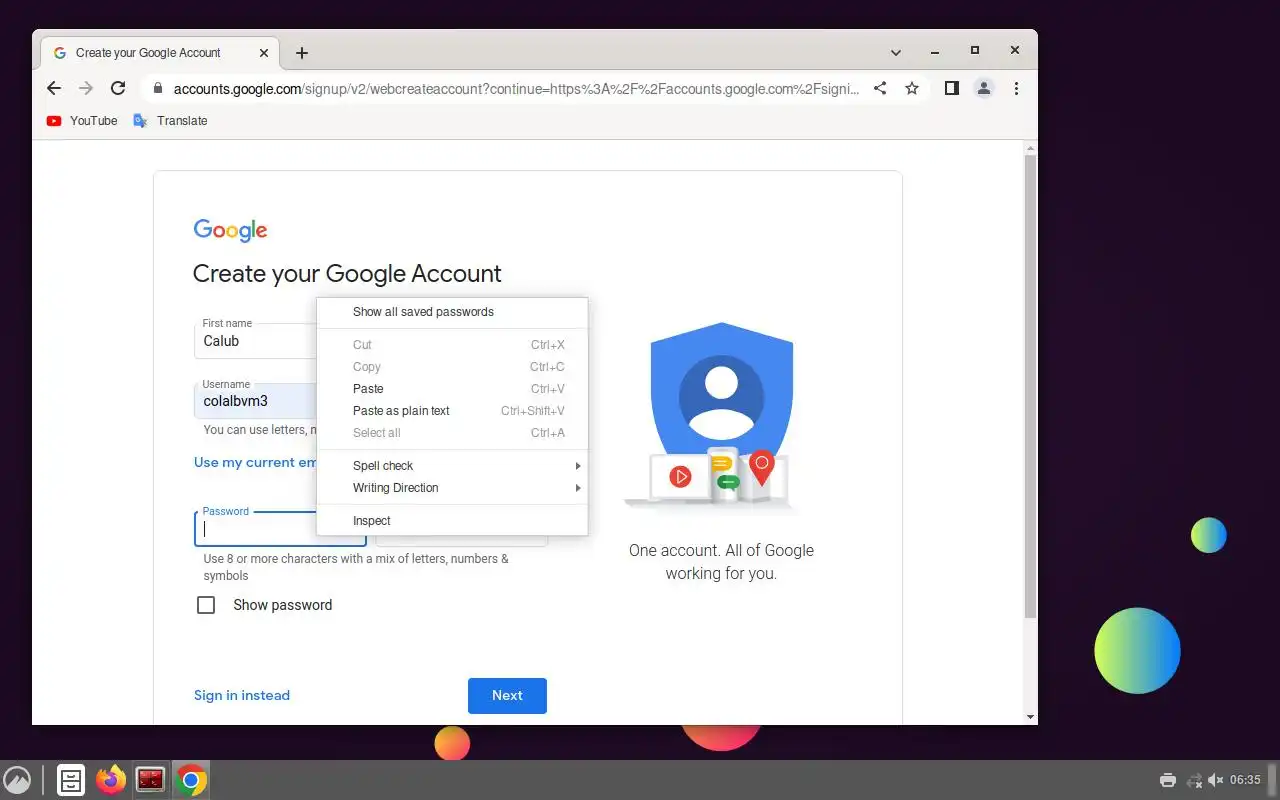The image size is (1280, 800).
Task: Click the scrollbar down arrow
Action: click(x=1030, y=717)
